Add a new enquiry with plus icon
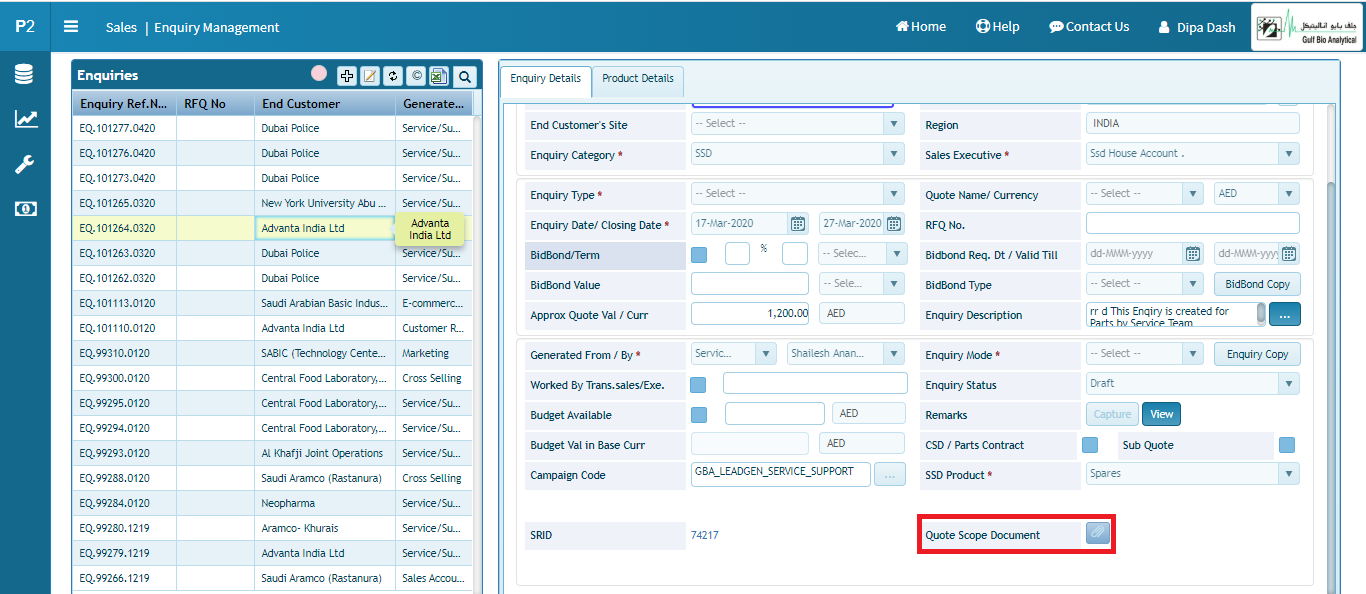1366x594 pixels. point(347,76)
